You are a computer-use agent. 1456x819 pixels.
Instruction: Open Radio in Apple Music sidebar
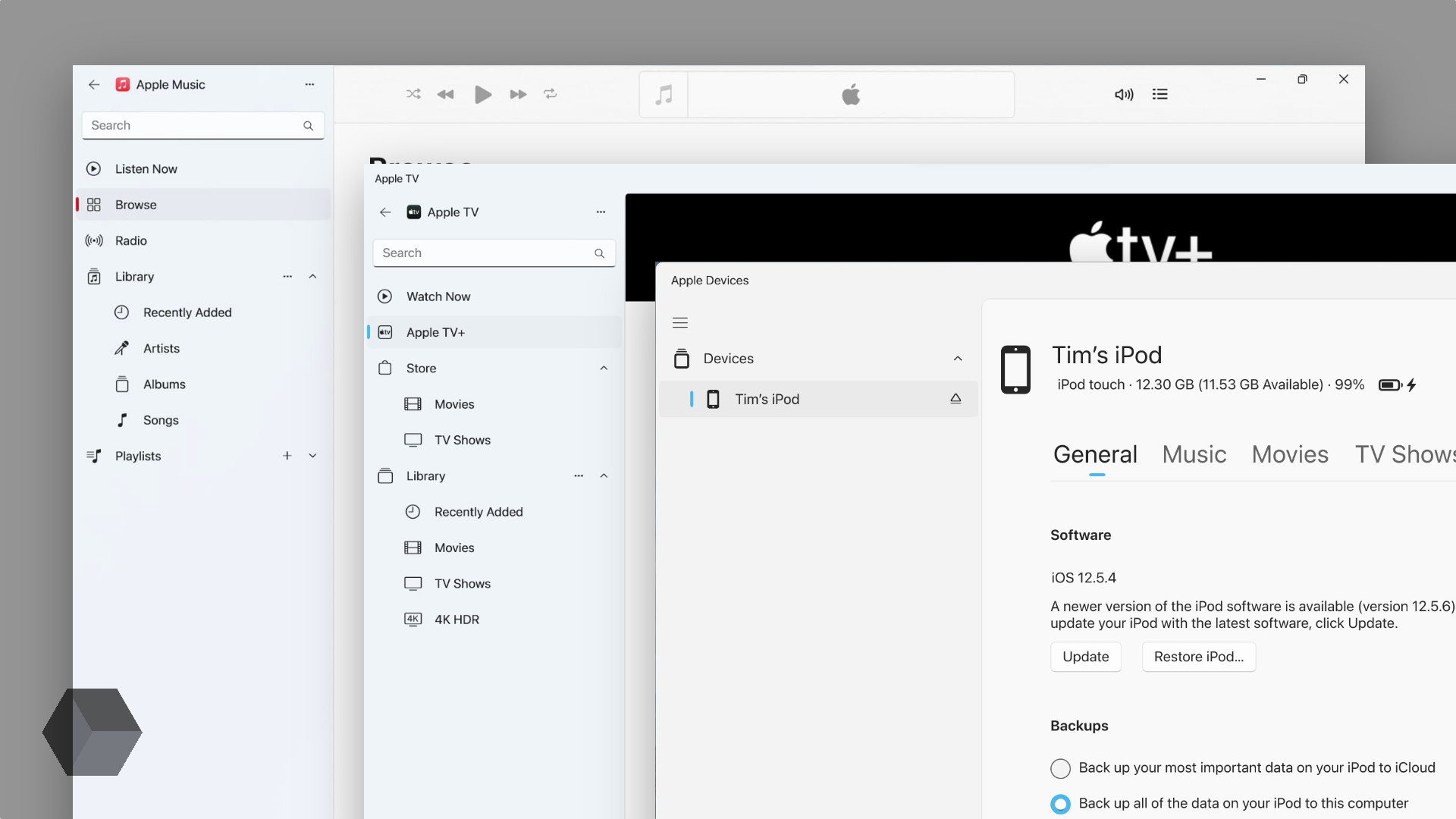tap(203, 240)
